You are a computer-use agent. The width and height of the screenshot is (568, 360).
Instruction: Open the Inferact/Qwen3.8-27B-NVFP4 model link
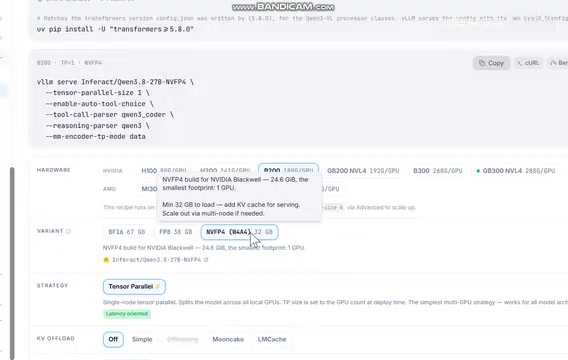(156, 260)
